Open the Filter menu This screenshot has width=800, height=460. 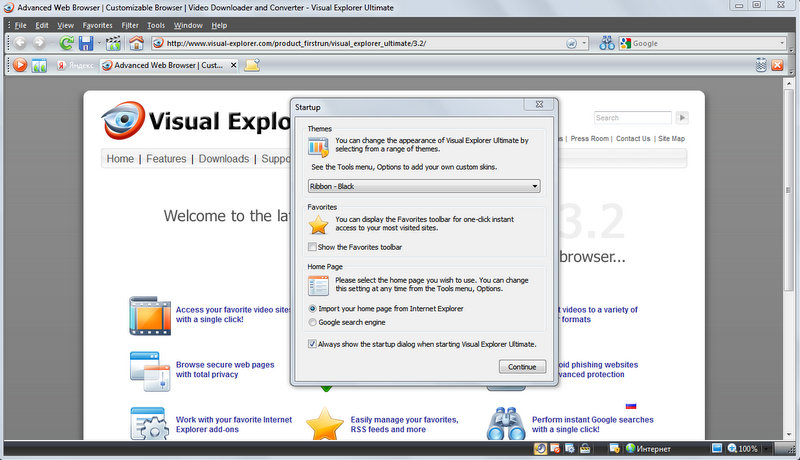point(130,25)
